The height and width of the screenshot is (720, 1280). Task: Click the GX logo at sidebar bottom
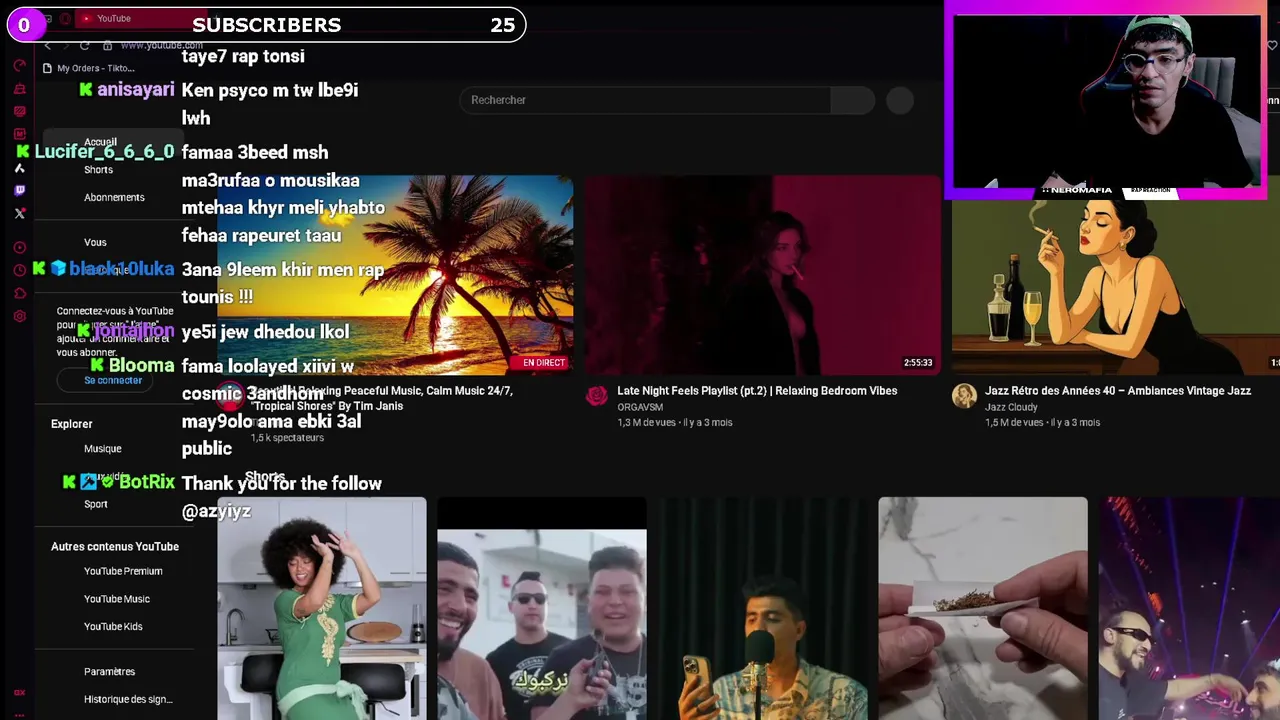point(19,692)
